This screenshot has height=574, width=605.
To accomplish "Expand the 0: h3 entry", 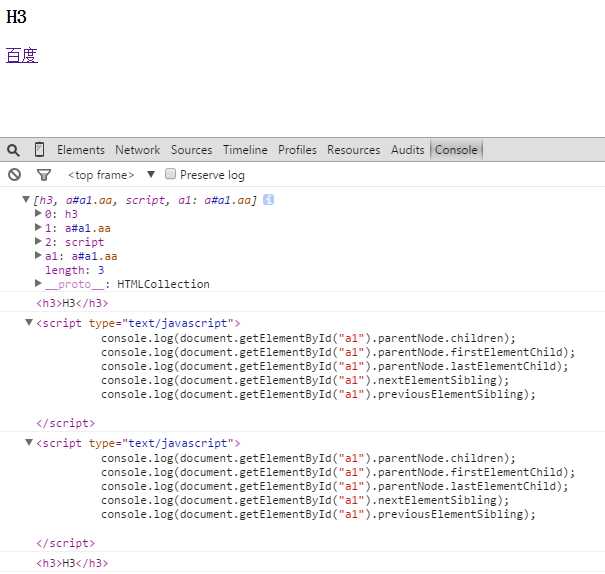I will point(38,213).
